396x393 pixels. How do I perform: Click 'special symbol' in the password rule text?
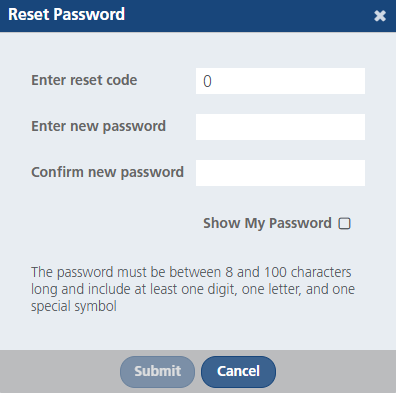click(x=74, y=306)
